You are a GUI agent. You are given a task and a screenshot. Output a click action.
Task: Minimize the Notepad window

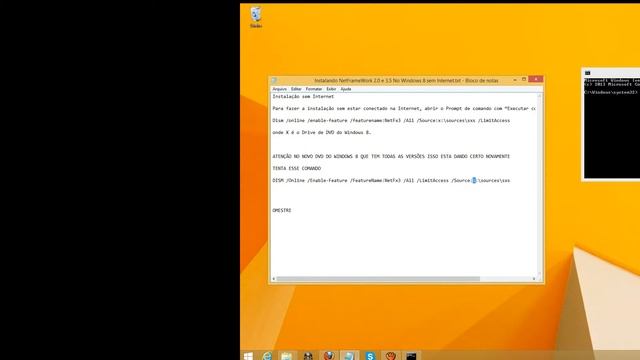[515, 80]
